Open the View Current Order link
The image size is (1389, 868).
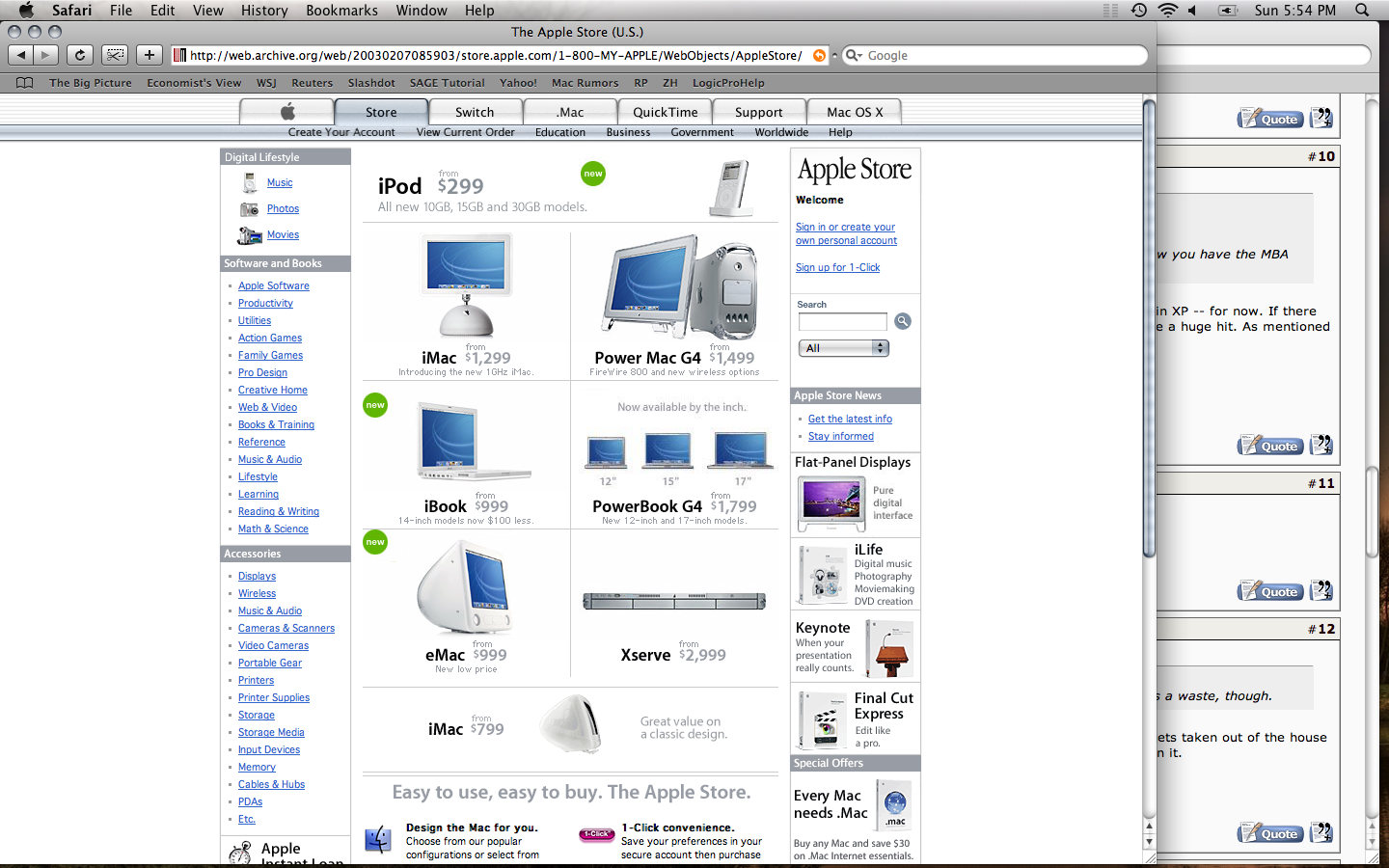pos(465,132)
